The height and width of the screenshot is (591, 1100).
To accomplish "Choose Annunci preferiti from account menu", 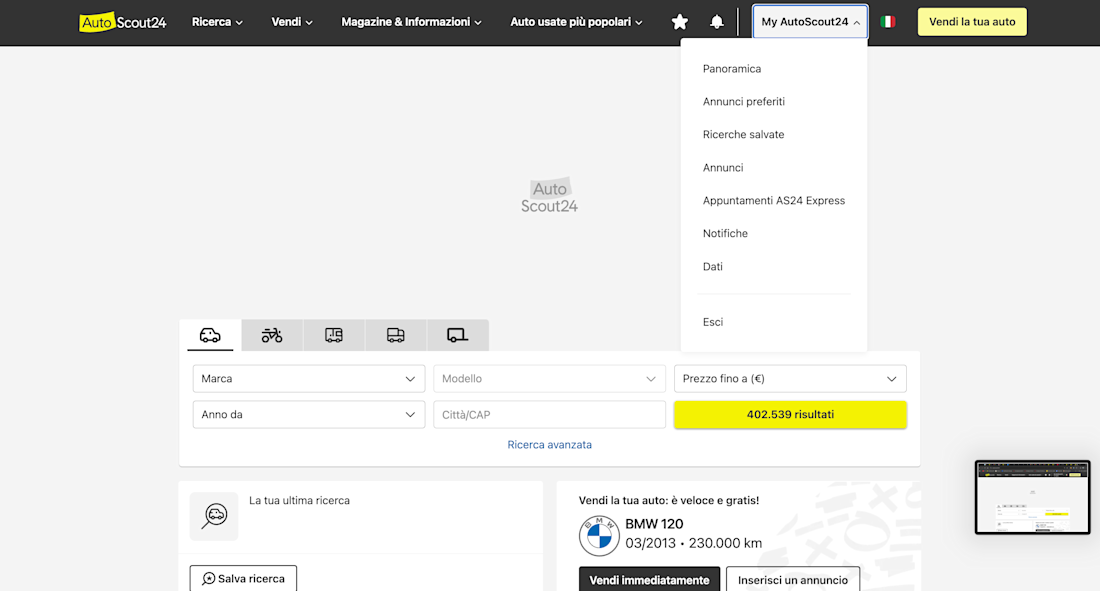I will pyautogui.click(x=744, y=102).
